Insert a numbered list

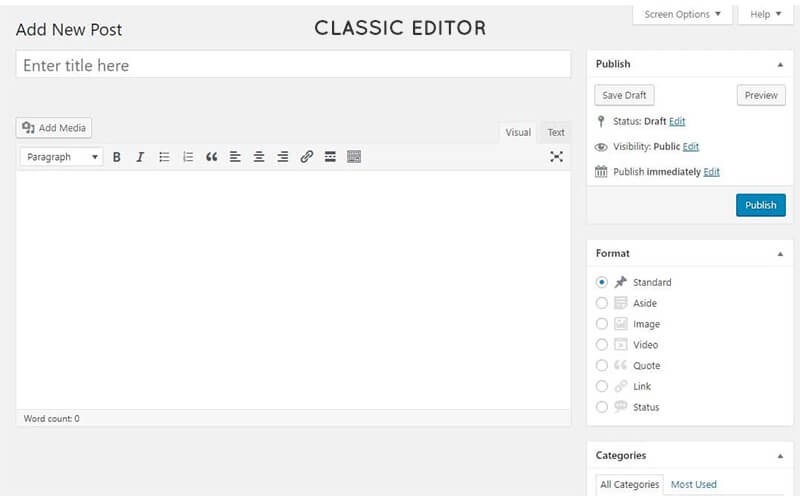[x=188, y=157]
